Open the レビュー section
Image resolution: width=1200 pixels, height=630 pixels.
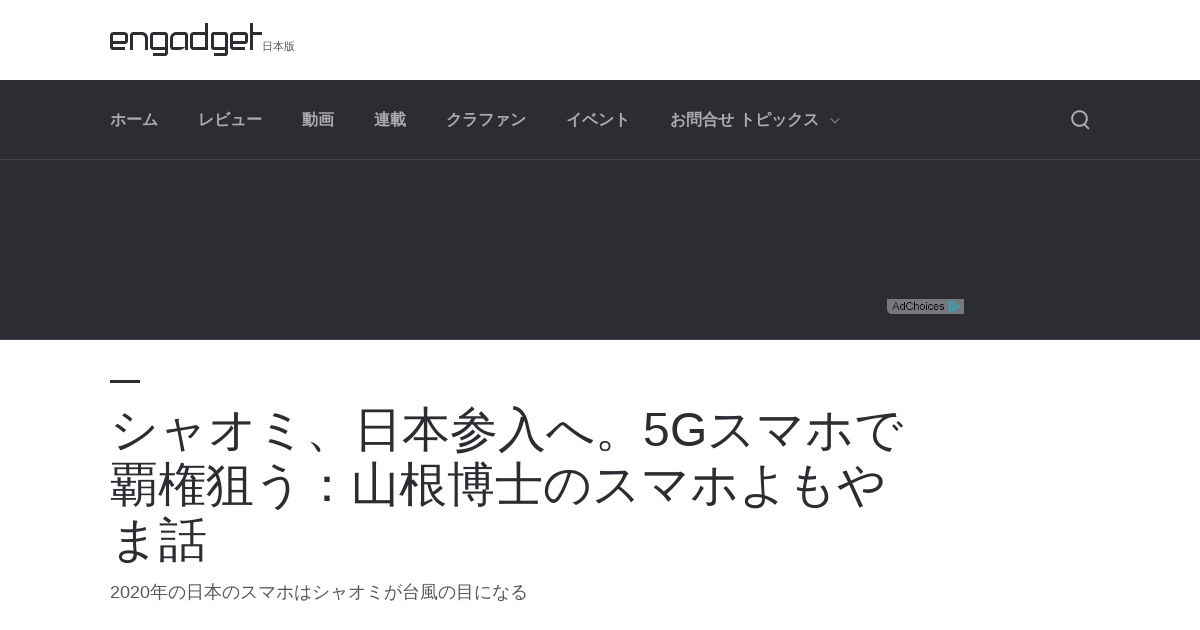tap(230, 120)
